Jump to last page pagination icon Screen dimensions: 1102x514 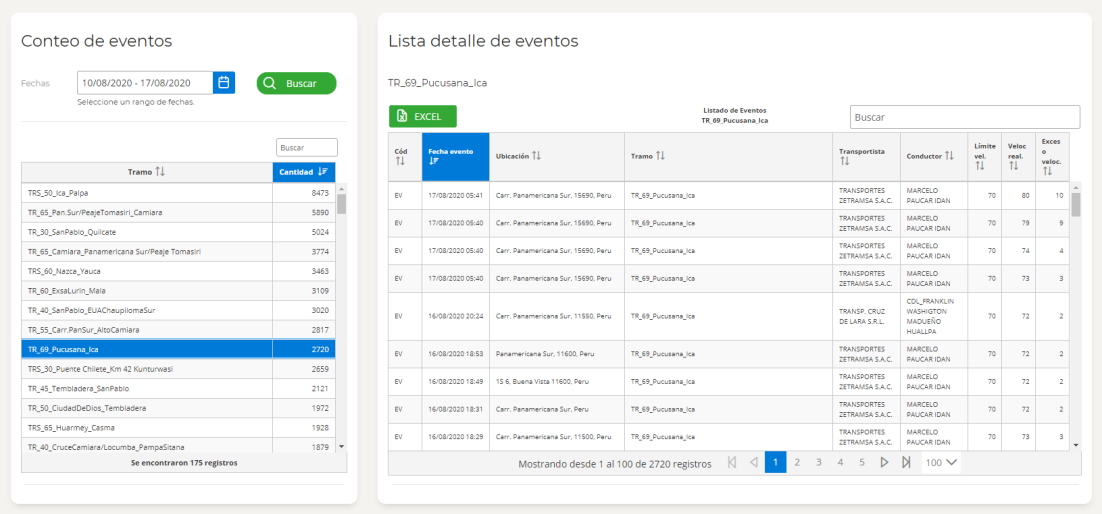tap(906, 463)
